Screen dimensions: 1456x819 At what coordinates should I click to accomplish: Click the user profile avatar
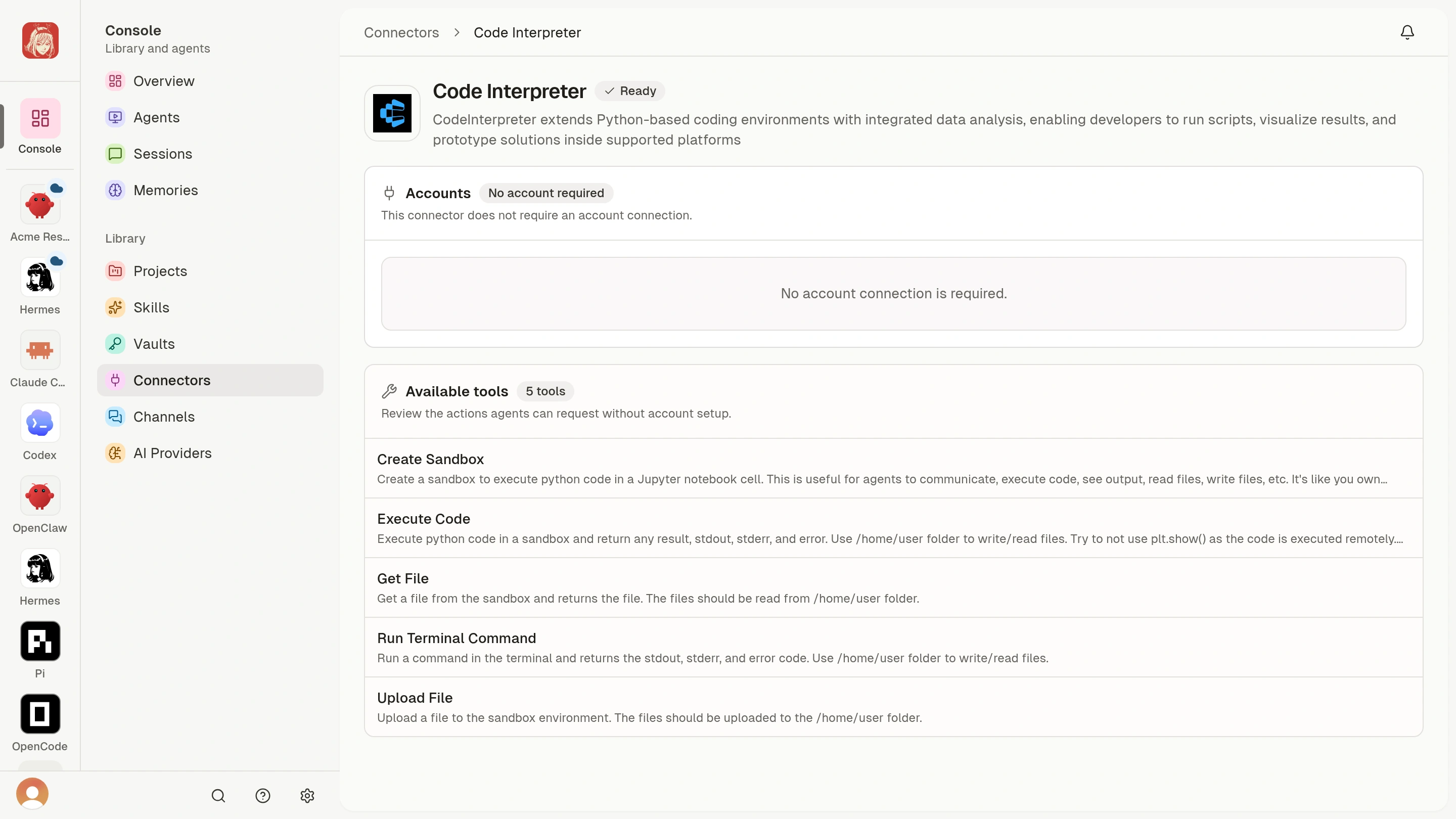click(x=32, y=793)
